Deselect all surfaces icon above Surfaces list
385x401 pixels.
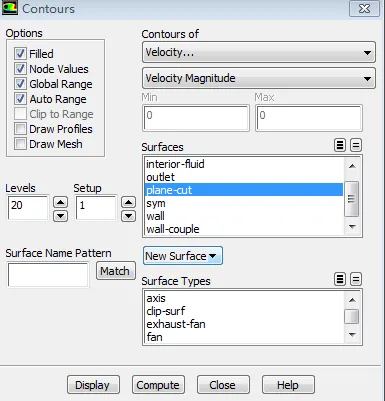(x=356, y=145)
